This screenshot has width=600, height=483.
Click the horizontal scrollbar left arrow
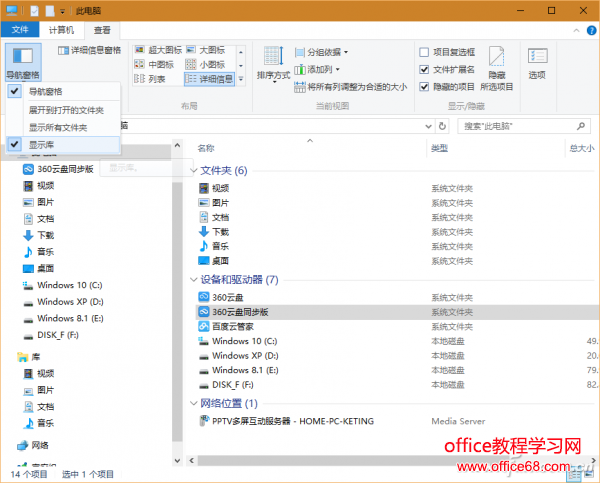(192, 460)
